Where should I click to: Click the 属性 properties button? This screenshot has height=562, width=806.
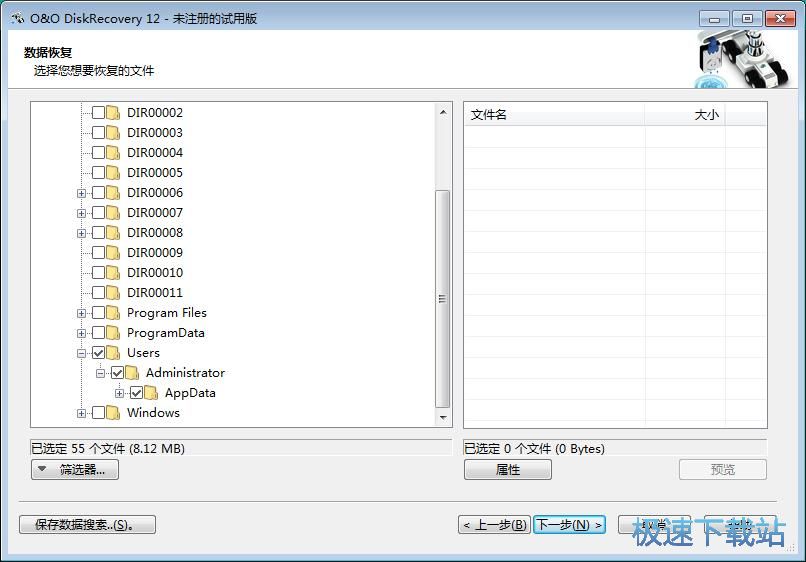coord(508,469)
